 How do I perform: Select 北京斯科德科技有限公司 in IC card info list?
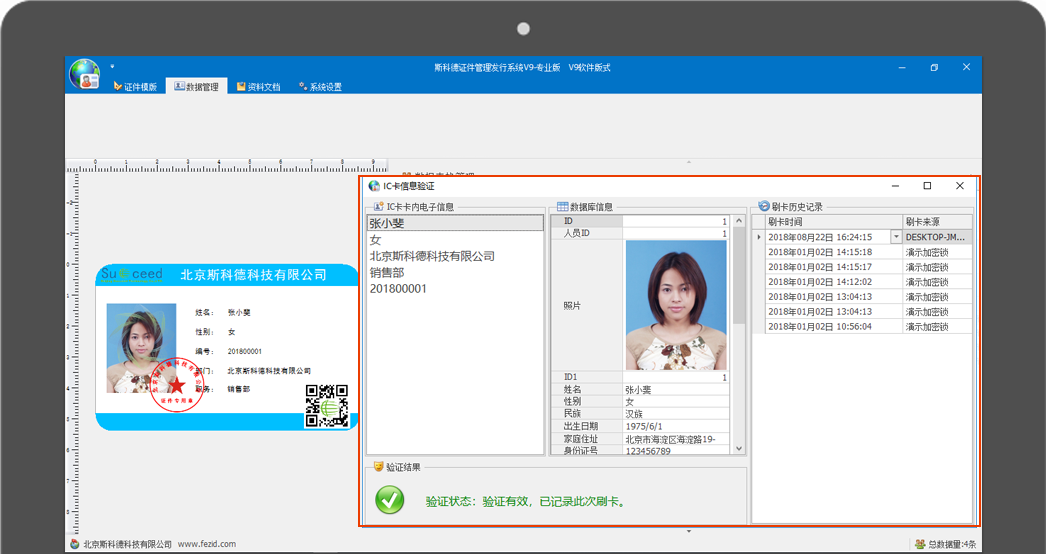456,256
